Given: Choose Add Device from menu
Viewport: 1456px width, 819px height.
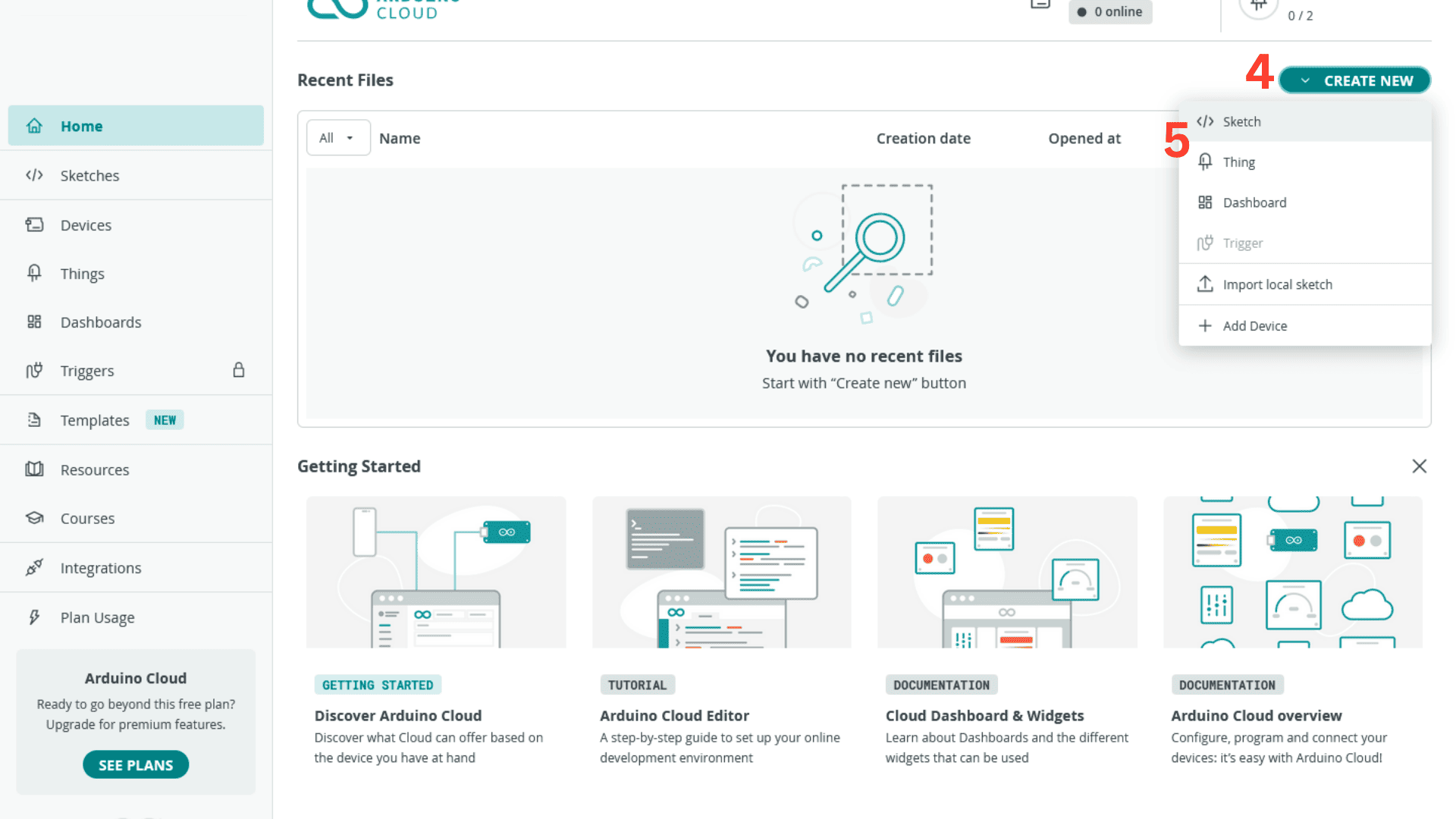Looking at the screenshot, I should (x=1304, y=325).
